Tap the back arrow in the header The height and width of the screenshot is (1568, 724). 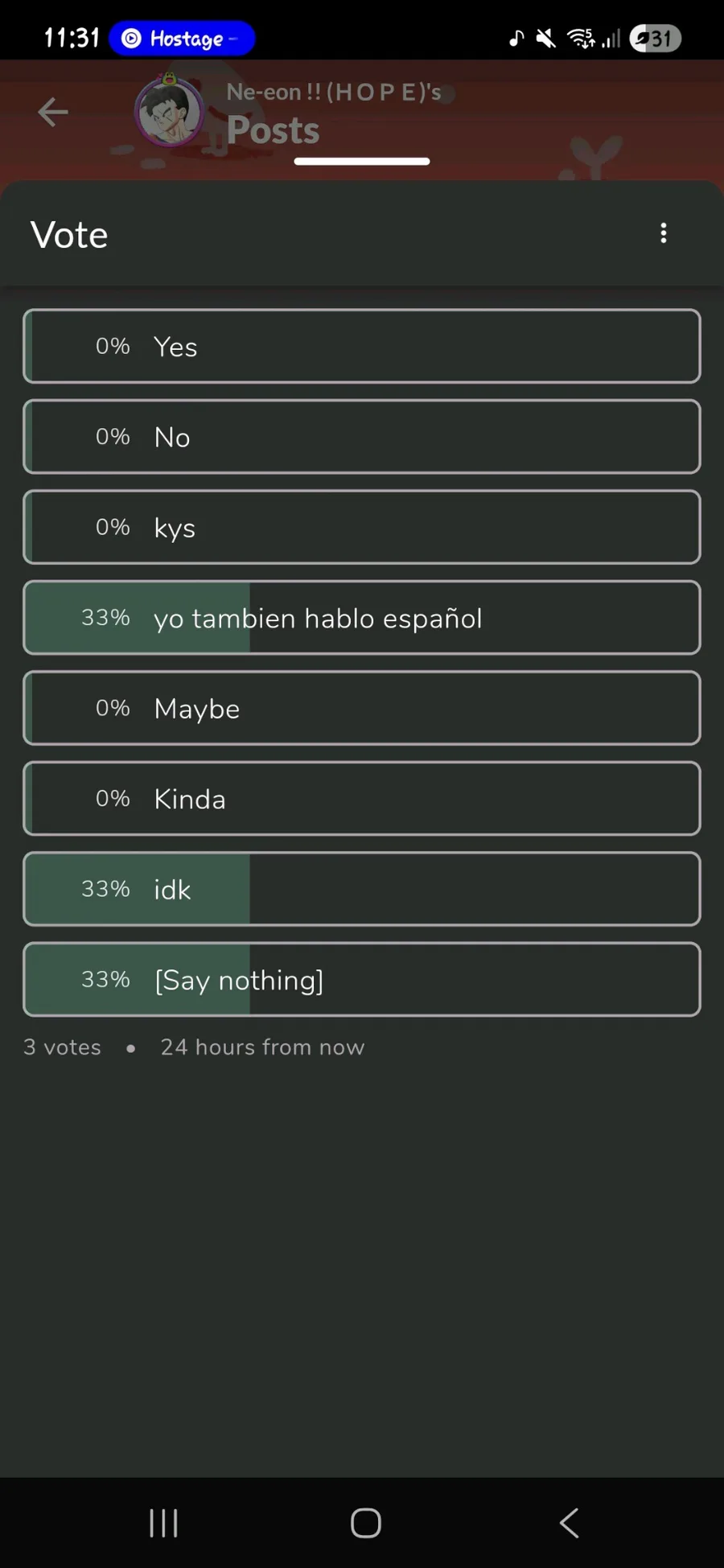point(53,112)
